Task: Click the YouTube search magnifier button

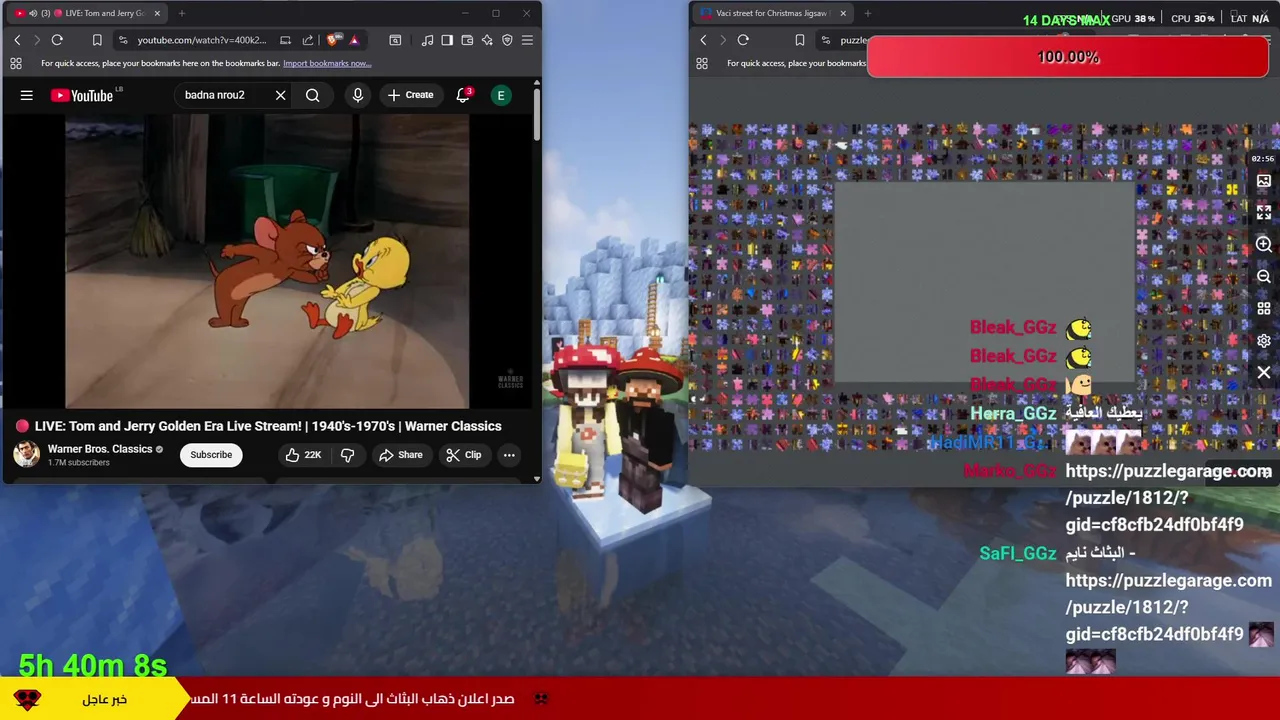Action: pyautogui.click(x=313, y=95)
